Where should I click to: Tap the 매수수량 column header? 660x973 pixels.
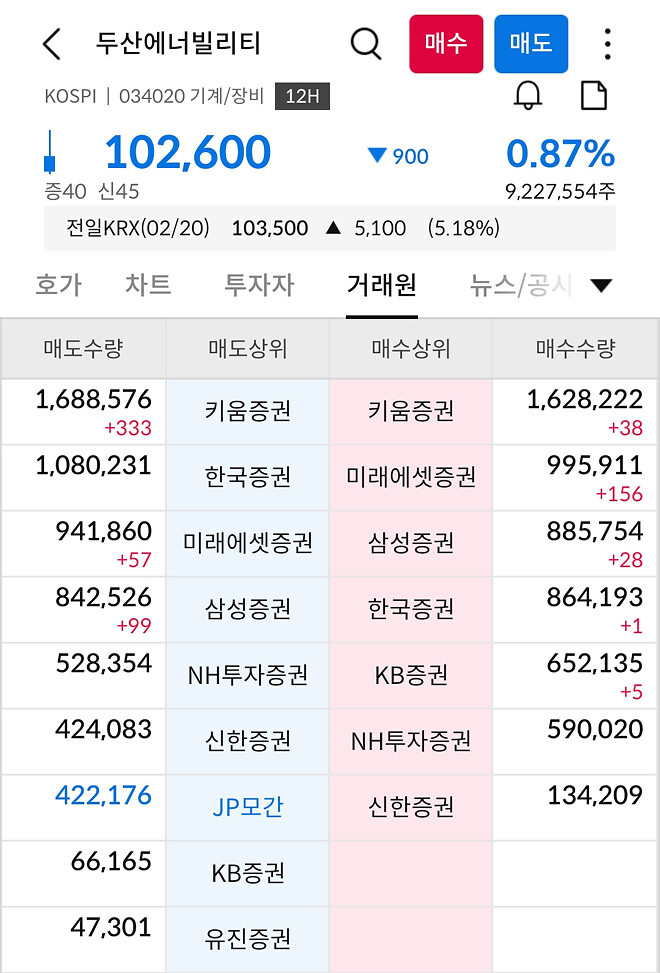click(576, 349)
